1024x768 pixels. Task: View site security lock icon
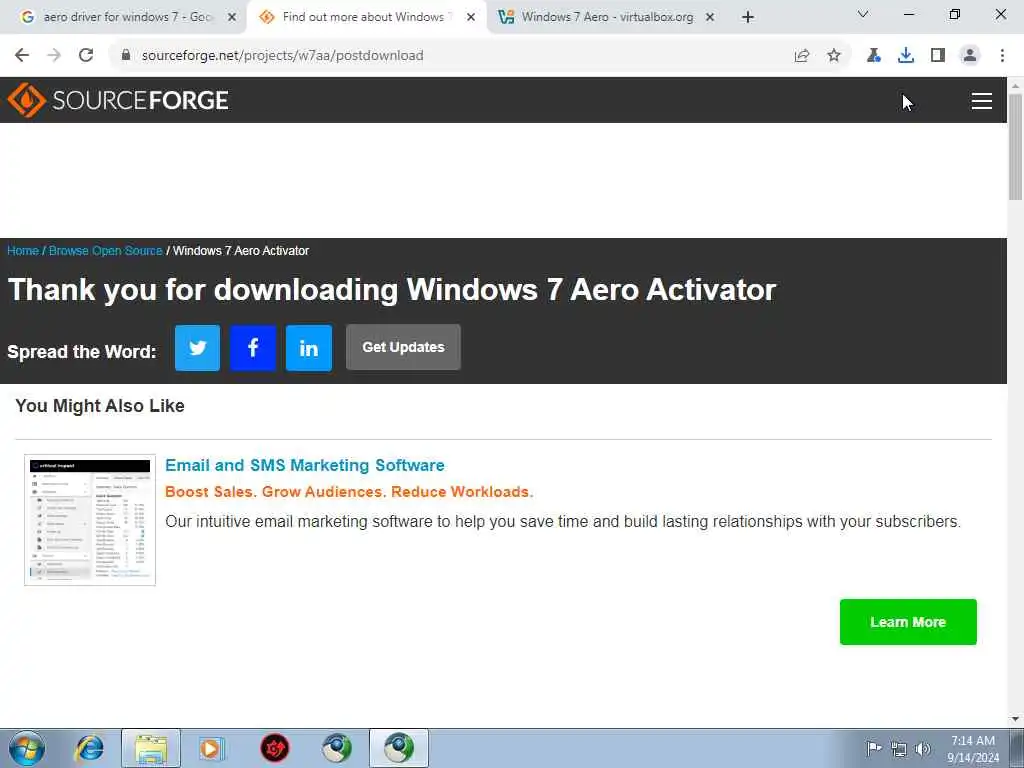(x=126, y=56)
